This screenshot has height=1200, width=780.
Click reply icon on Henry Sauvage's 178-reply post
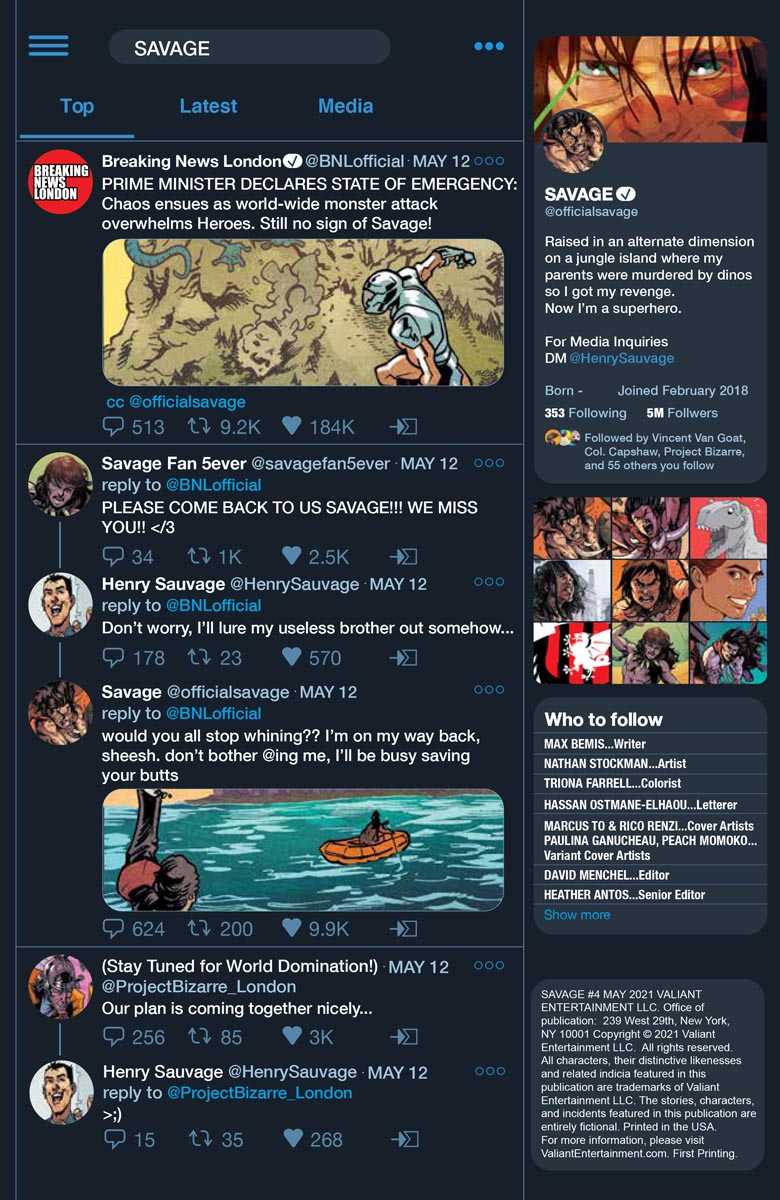click(114, 658)
